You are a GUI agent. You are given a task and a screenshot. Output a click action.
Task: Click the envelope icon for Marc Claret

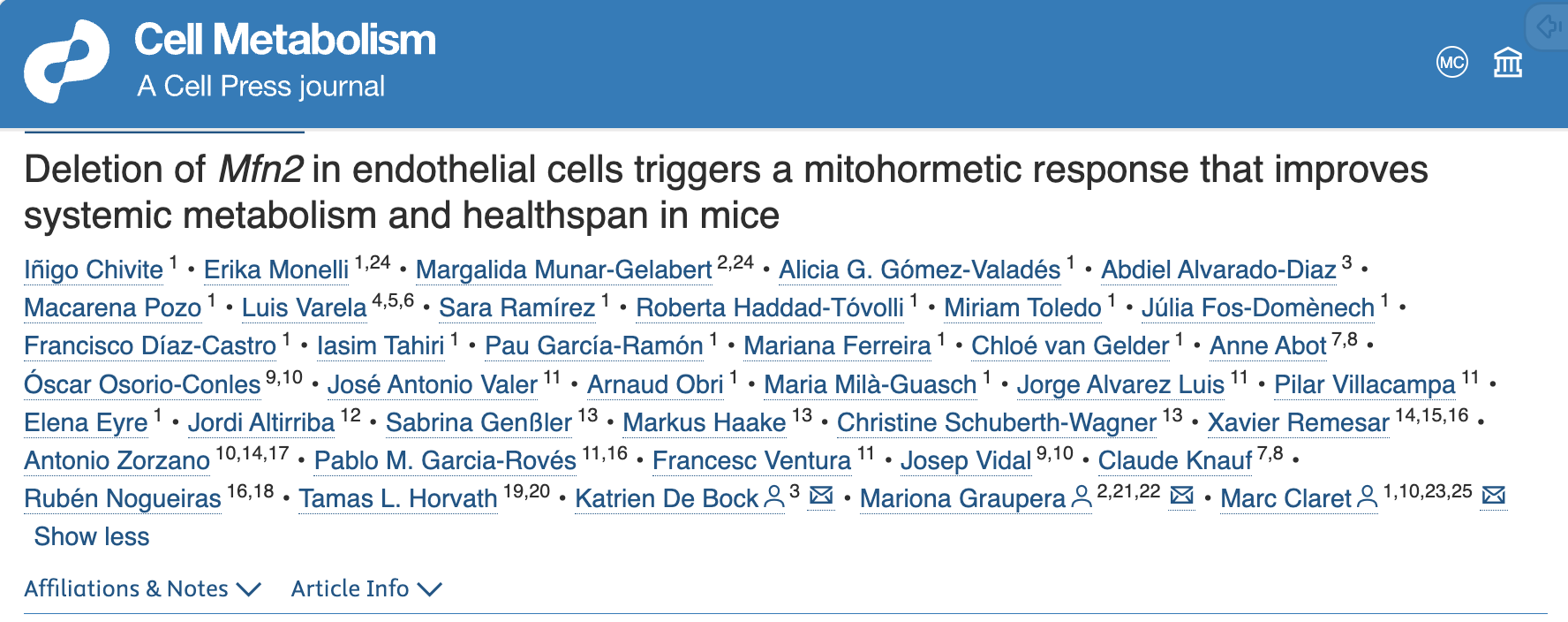tap(1493, 496)
